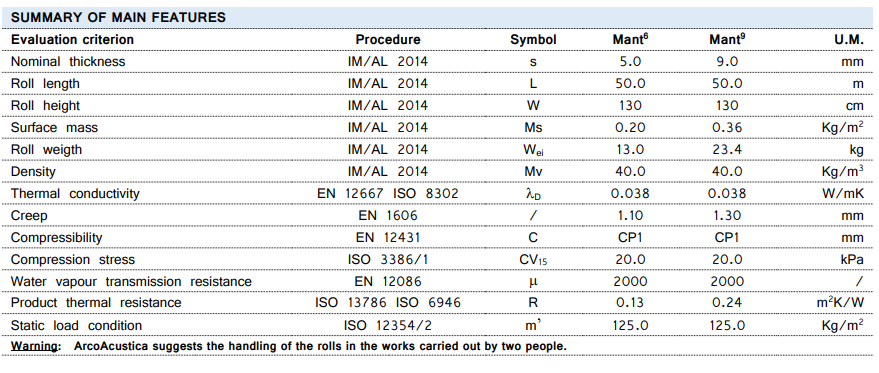Select the 'EN 1606' procedure cell
This screenshot has height=373, width=879.
[x=388, y=216]
